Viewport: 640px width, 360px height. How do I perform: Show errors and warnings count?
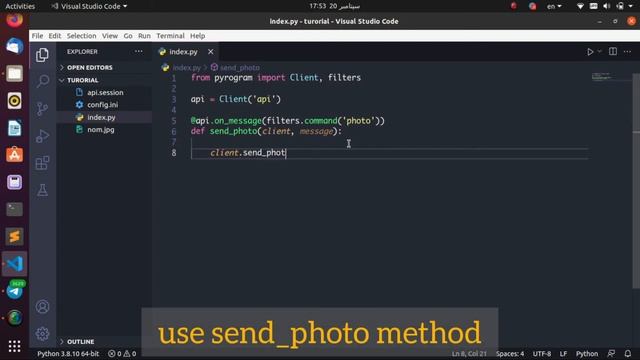pyautogui.click(x=122, y=353)
